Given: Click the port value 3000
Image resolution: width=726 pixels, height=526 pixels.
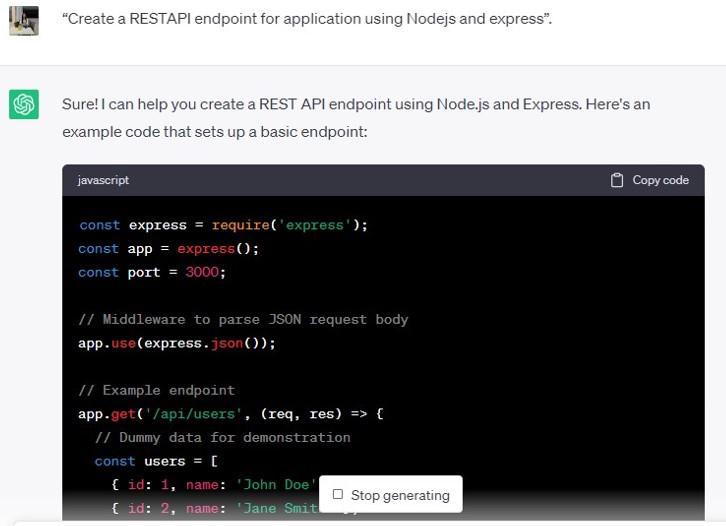Looking at the screenshot, I should point(205,272).
